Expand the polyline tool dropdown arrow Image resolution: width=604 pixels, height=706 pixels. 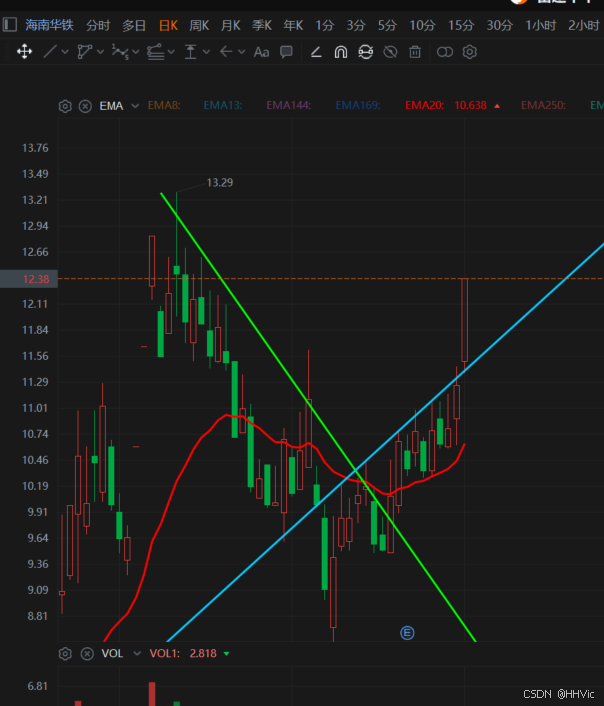coord(100,52)
